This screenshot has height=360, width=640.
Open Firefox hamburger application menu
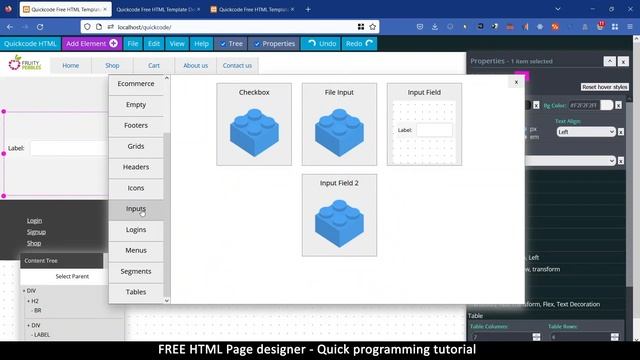pos(630,27)
